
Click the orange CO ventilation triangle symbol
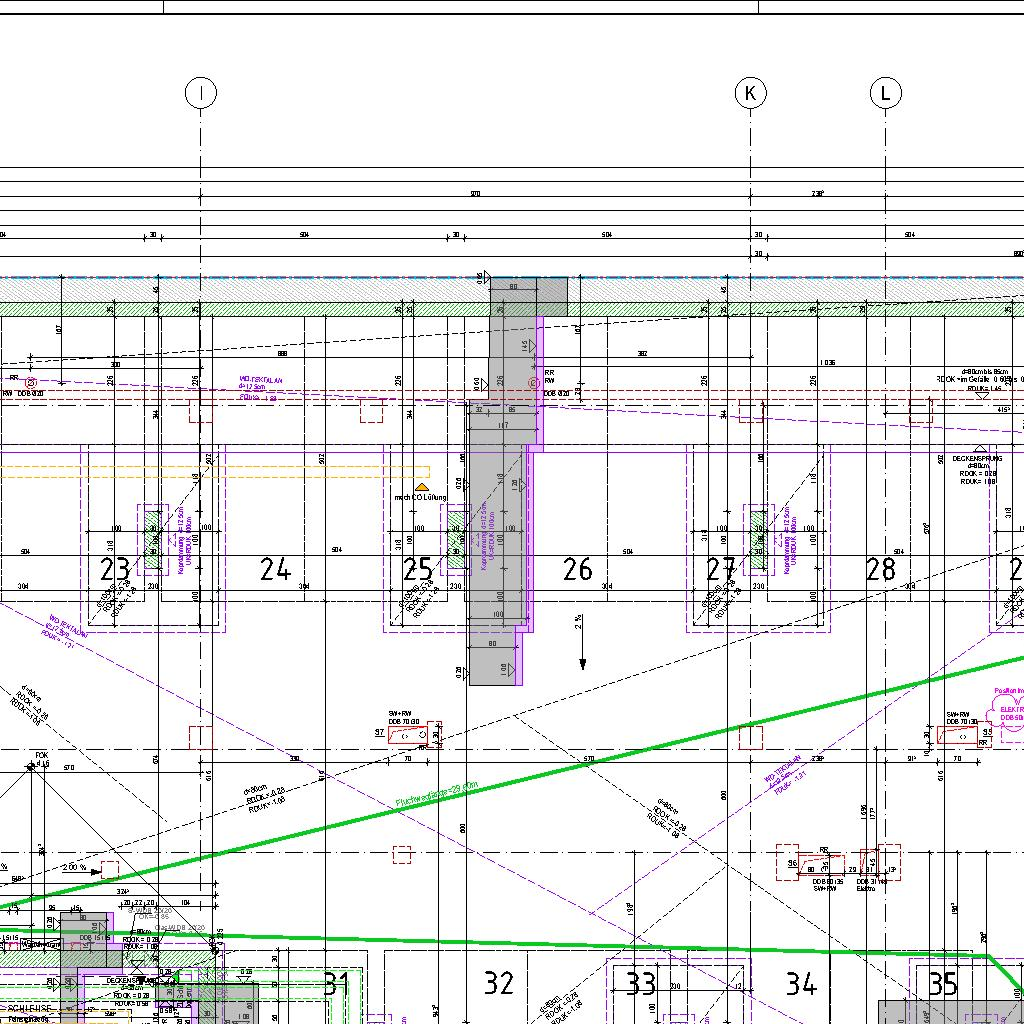click(422, 486)
